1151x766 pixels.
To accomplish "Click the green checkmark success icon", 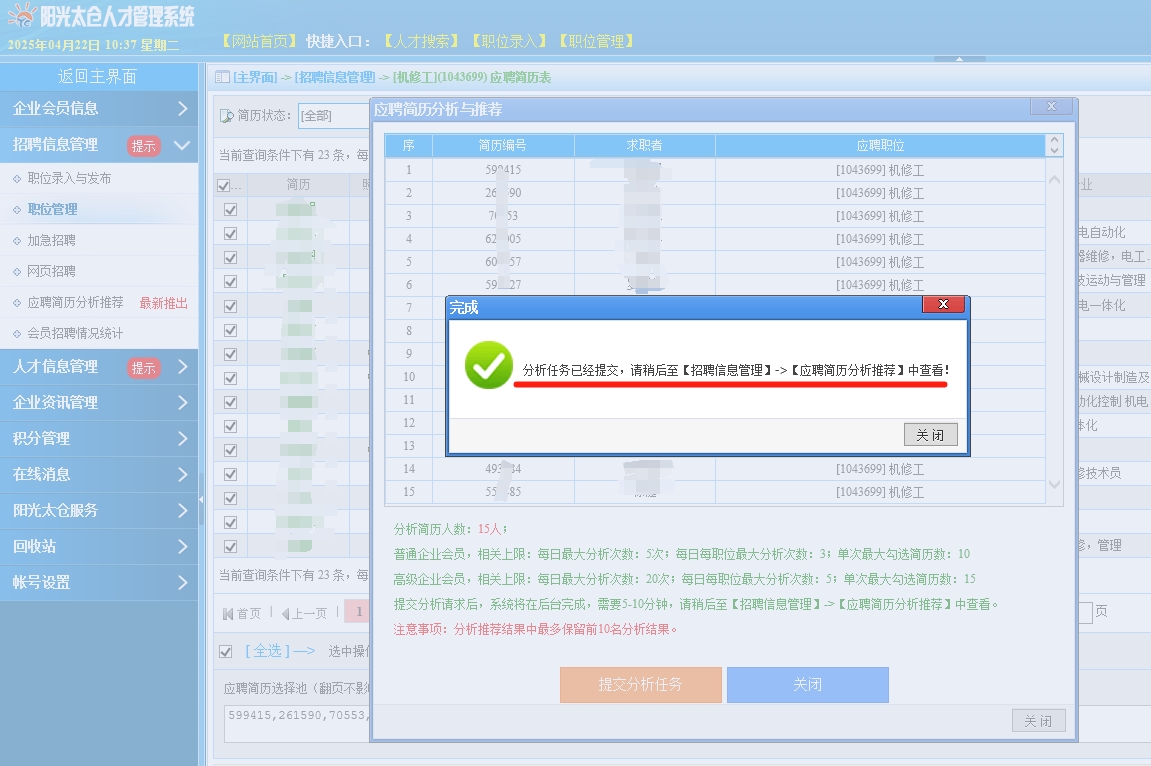I will pyautogui.click(x=489, y=366).
